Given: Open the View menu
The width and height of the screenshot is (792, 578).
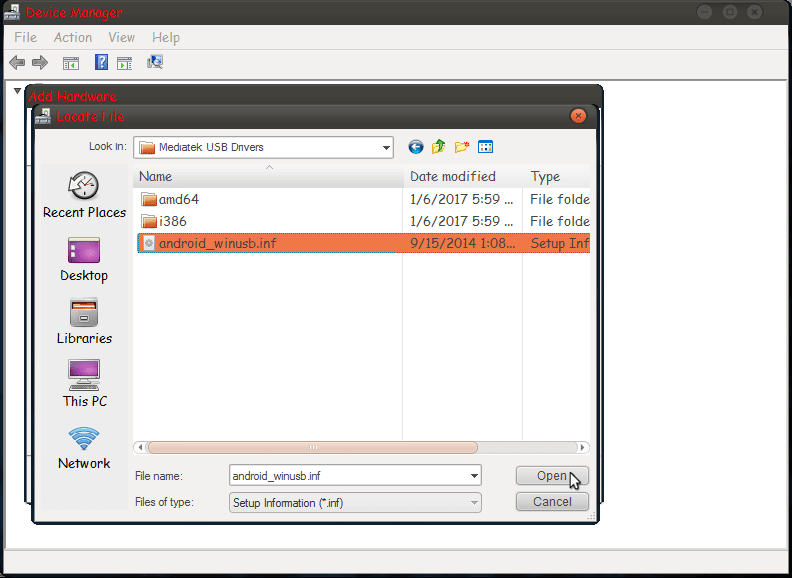Looking at the screenshot, I should pos(121,37).
